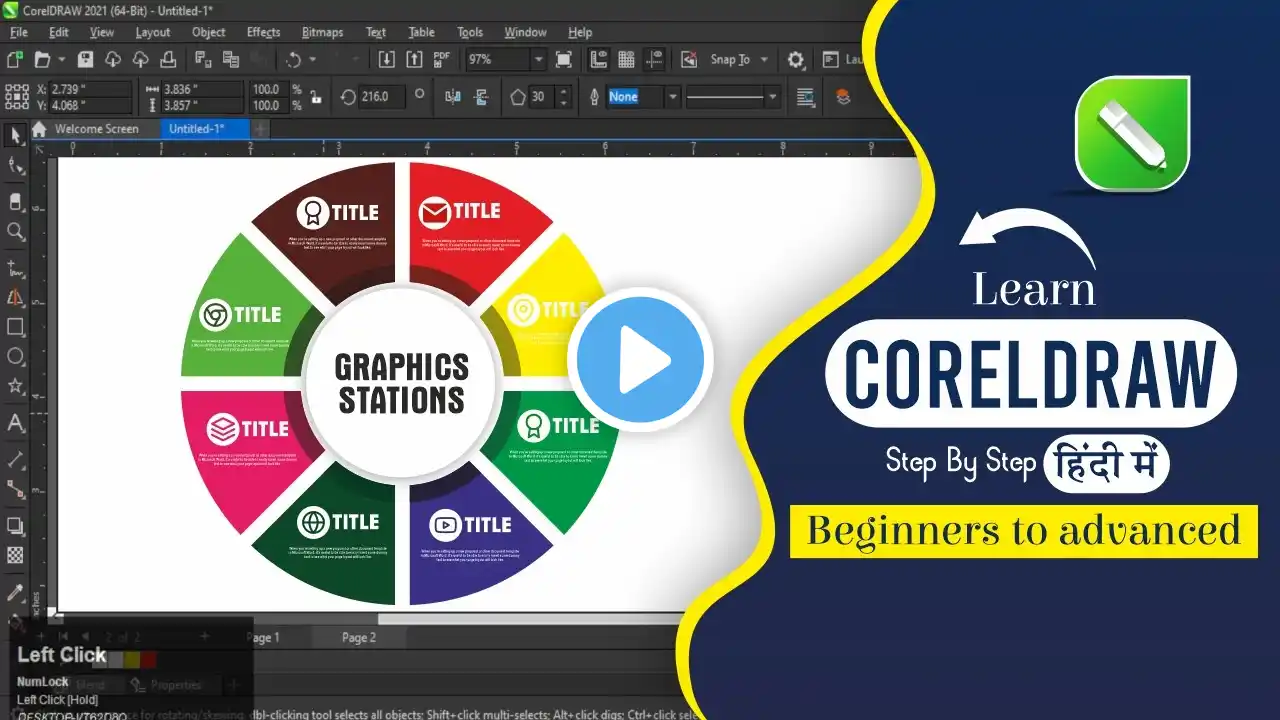Toggle the lock ratio padlock

316,97
